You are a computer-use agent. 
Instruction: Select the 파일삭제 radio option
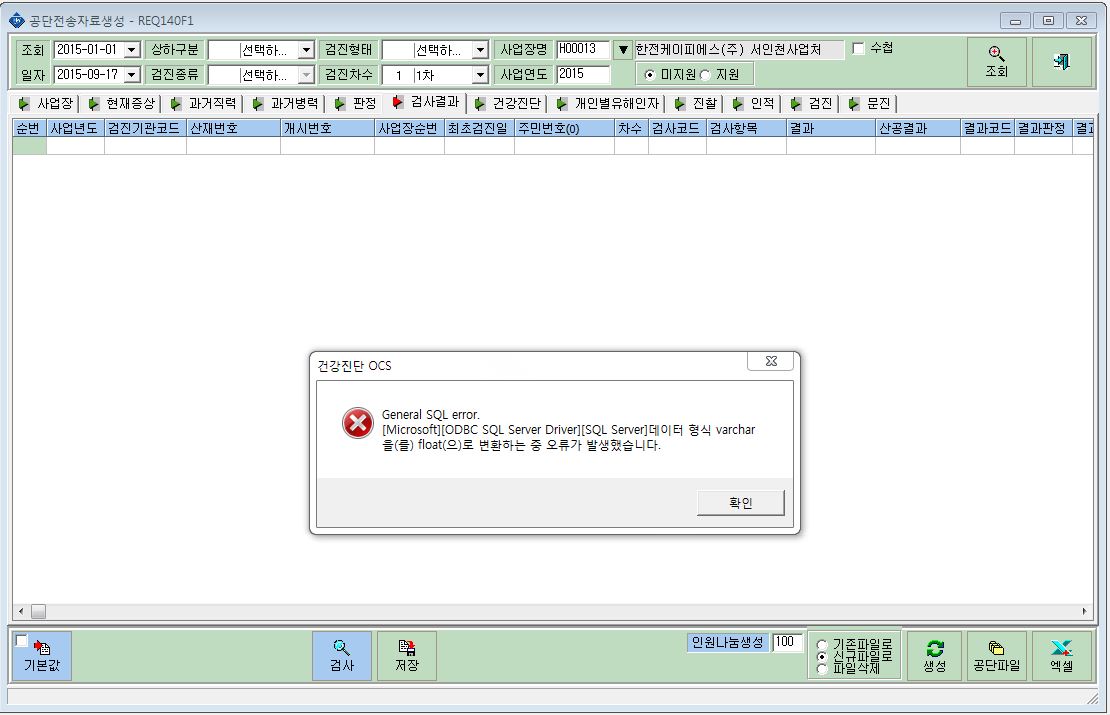[822, 668]
